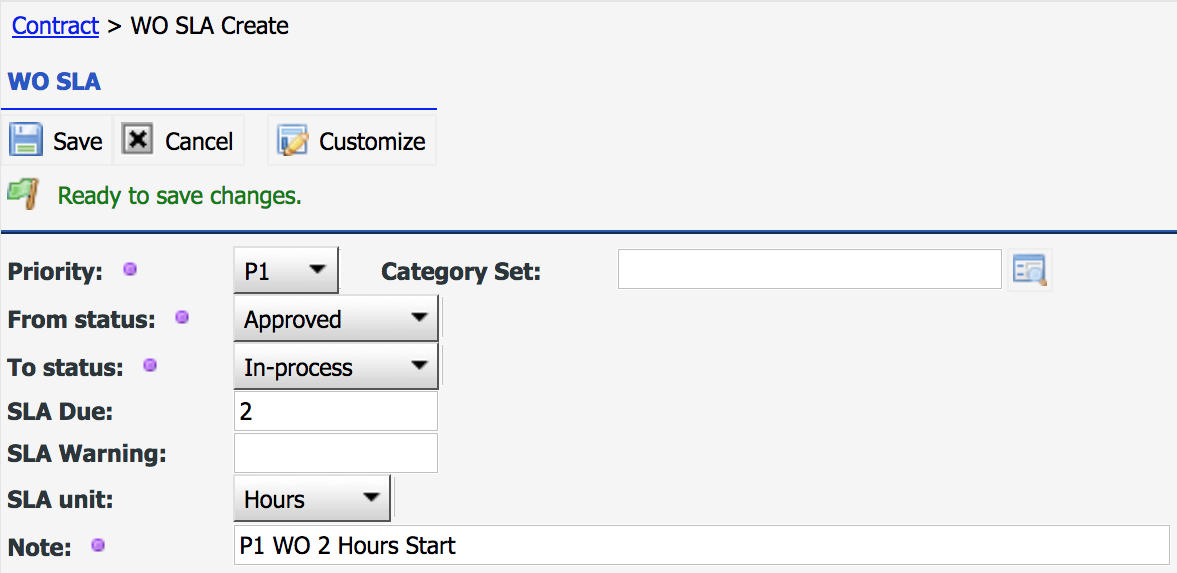Click the Note text field
Viewport: 1177px width, 573px height.
pos(701,545)
